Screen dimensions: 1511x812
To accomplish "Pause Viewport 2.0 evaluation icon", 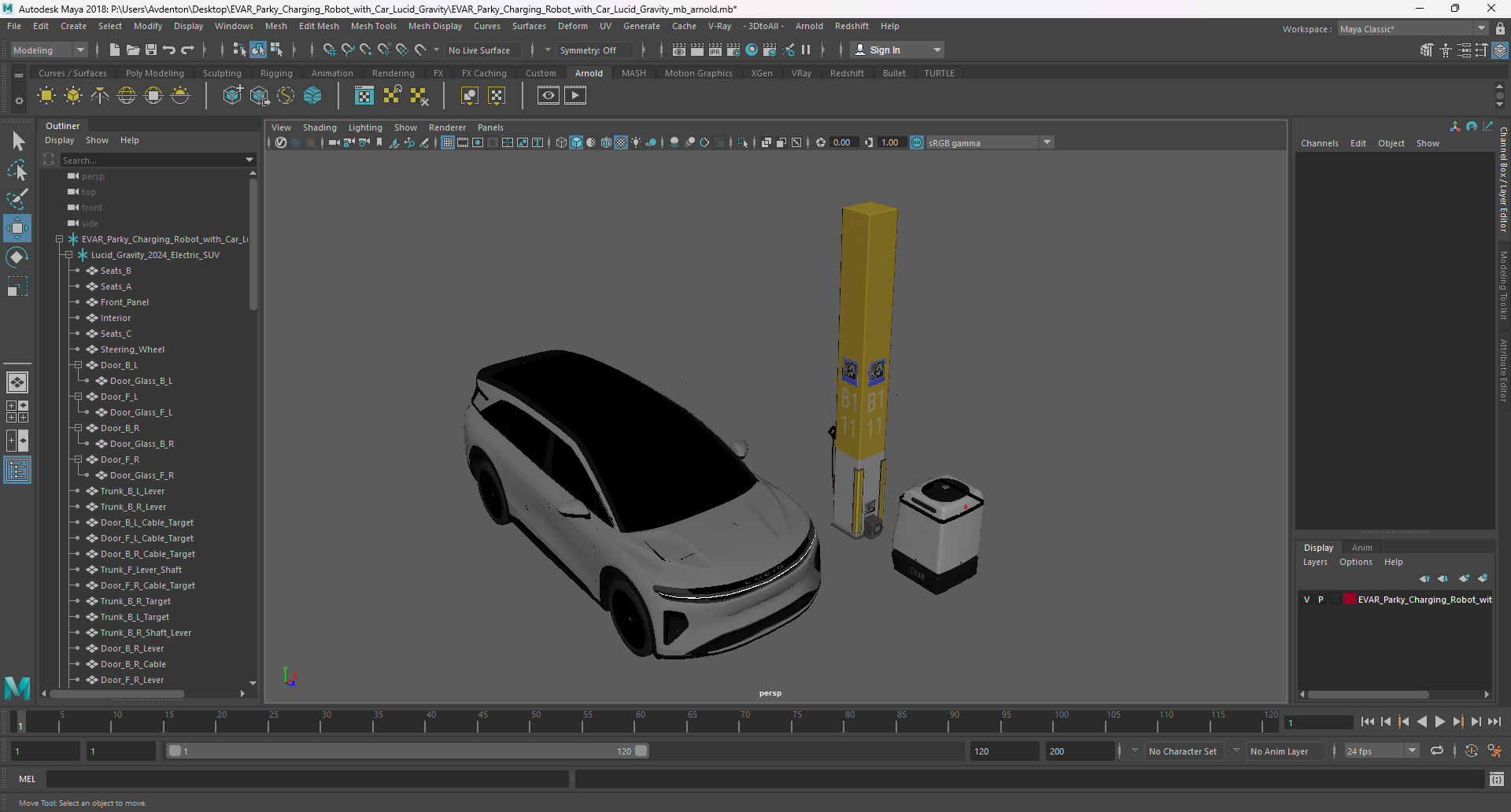I will click(x=806, y=50).
